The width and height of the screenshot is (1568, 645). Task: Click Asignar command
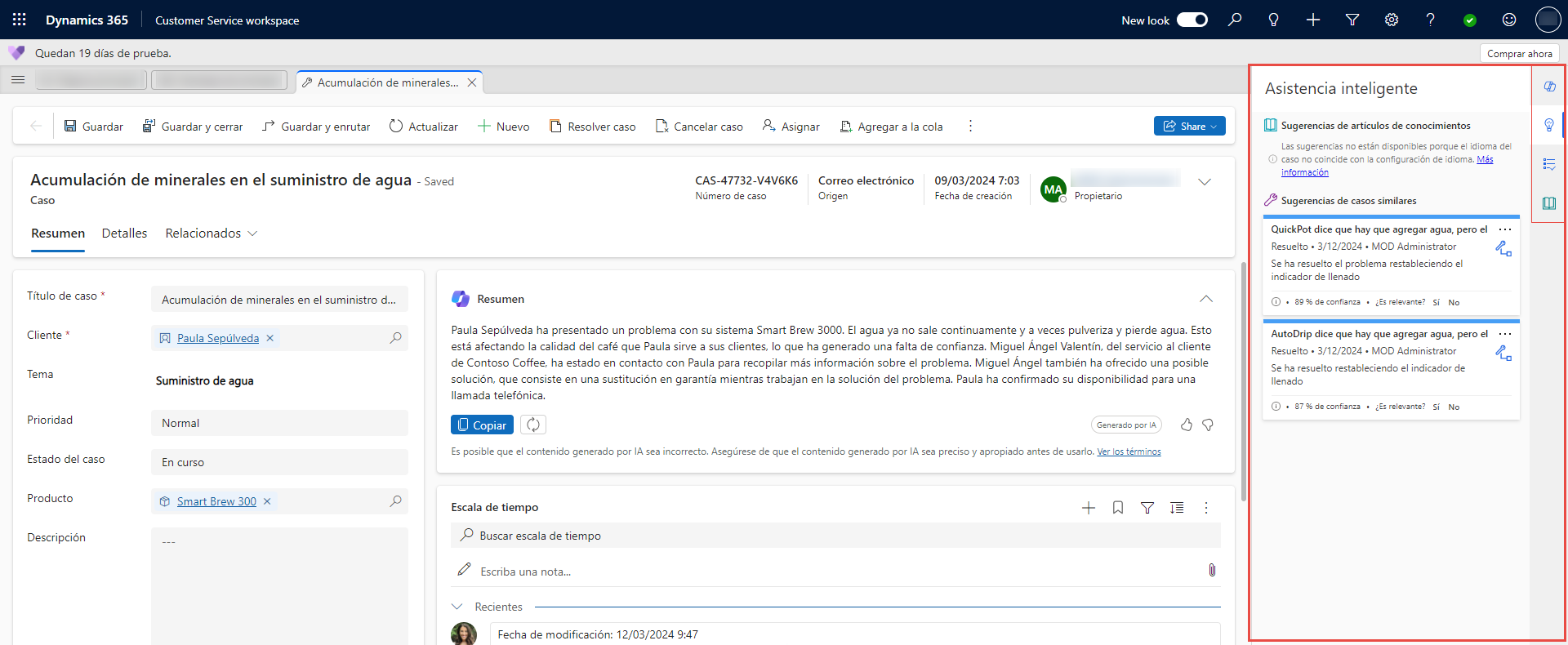pyautogui.click(x=791, y=127)
